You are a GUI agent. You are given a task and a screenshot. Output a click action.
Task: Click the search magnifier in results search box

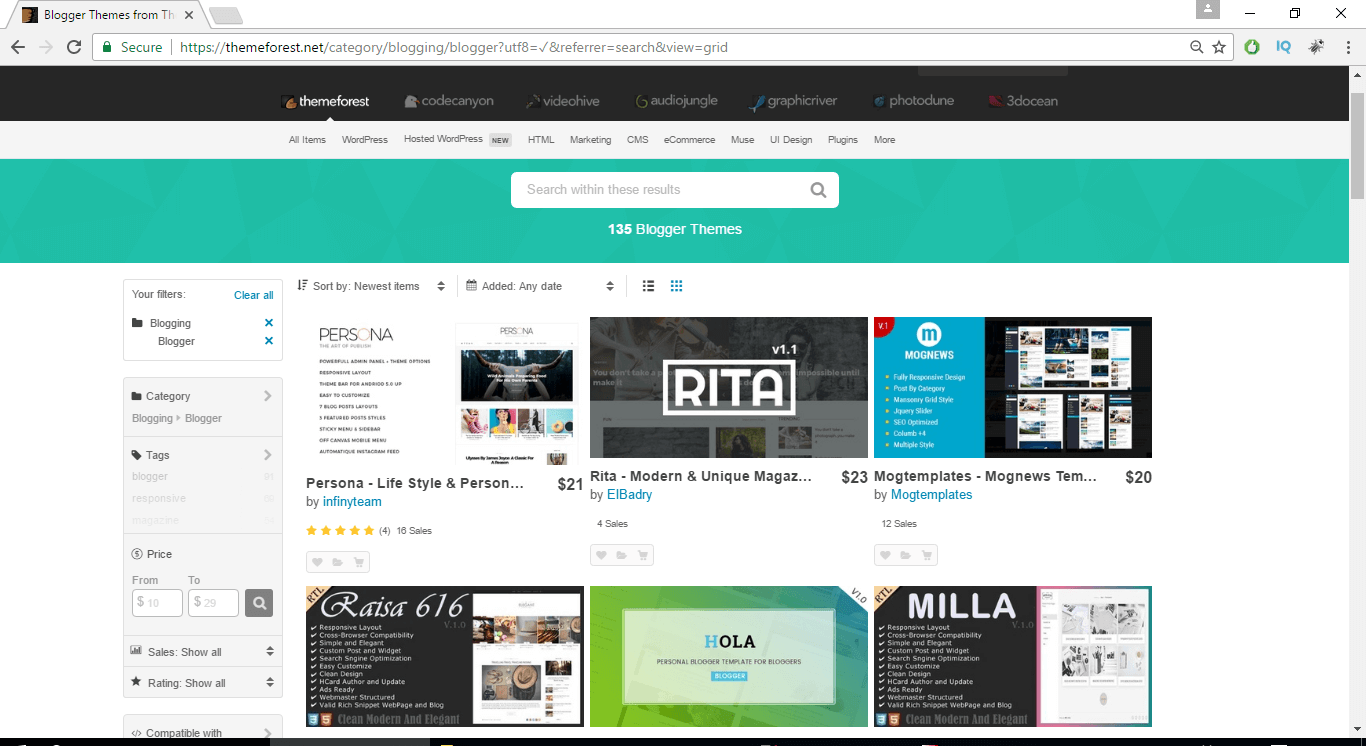click(818, 190)
